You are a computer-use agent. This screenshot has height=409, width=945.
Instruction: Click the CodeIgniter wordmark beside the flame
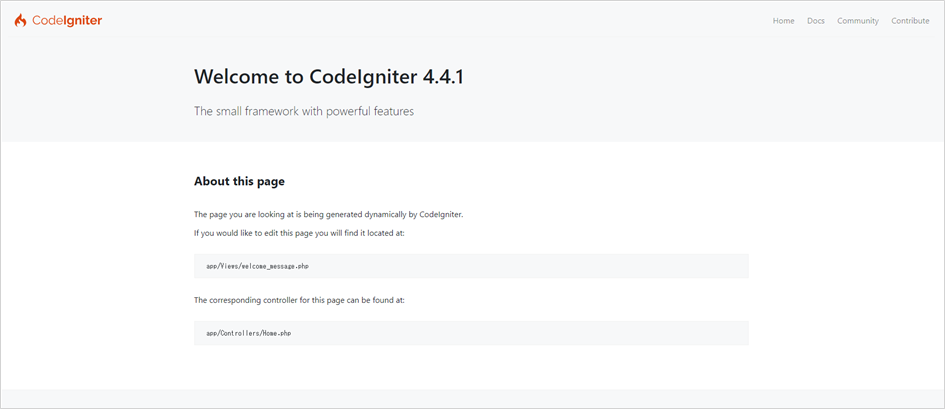[67, 20]
